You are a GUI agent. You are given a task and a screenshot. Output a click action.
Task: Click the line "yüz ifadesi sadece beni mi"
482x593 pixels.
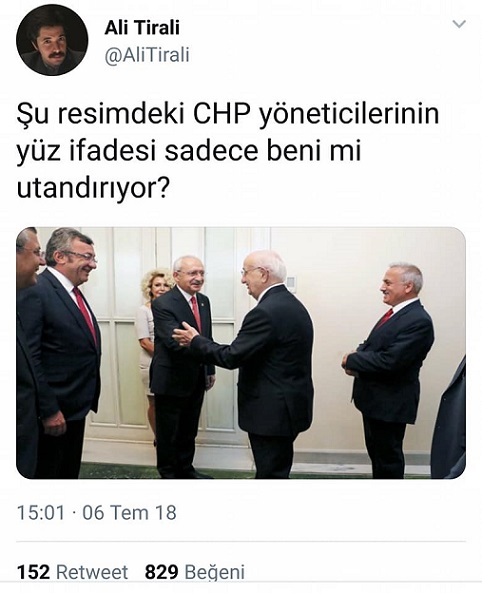click(x=189, y=152)
